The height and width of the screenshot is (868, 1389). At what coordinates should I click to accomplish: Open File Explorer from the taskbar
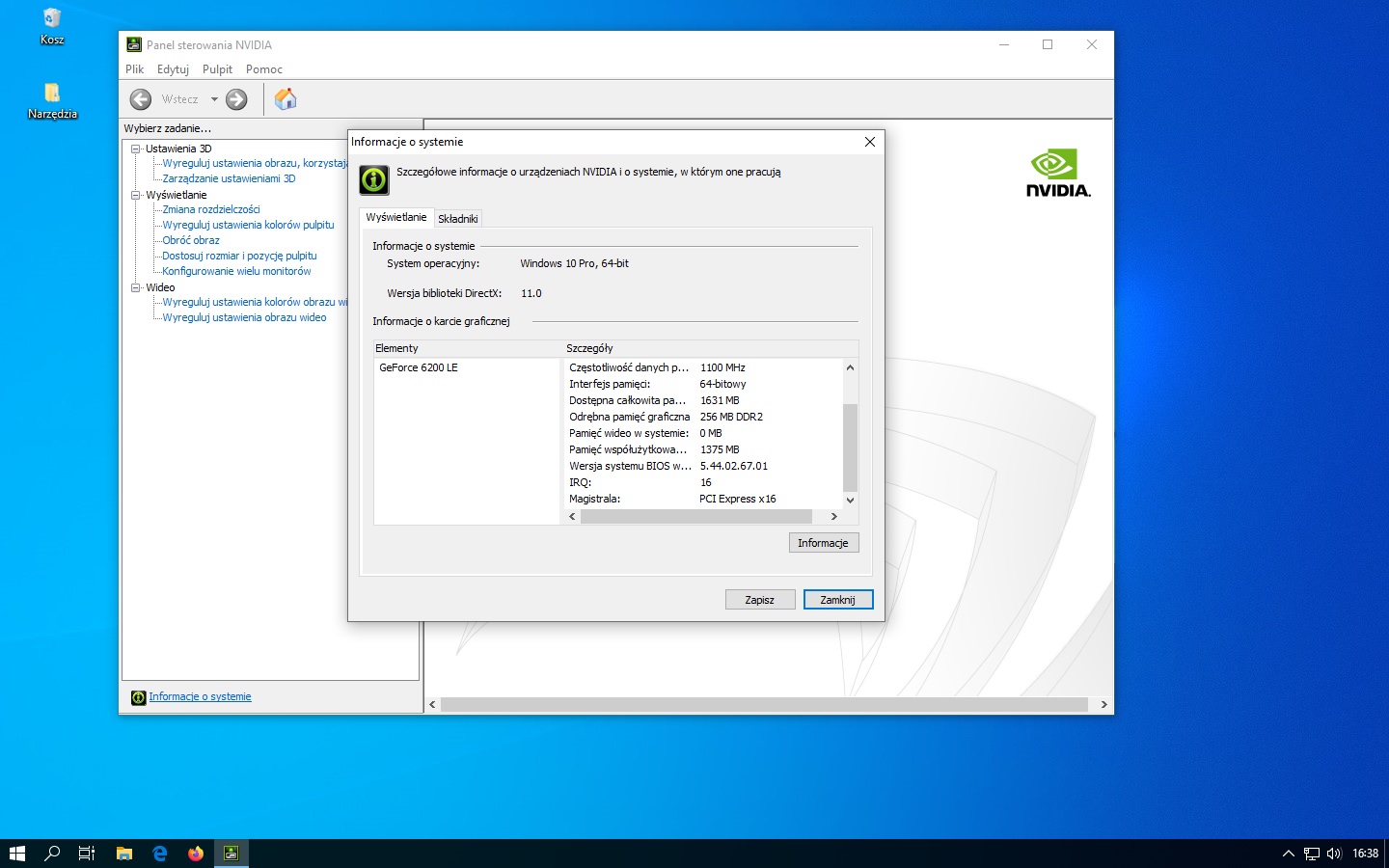[x=124, y=854]
